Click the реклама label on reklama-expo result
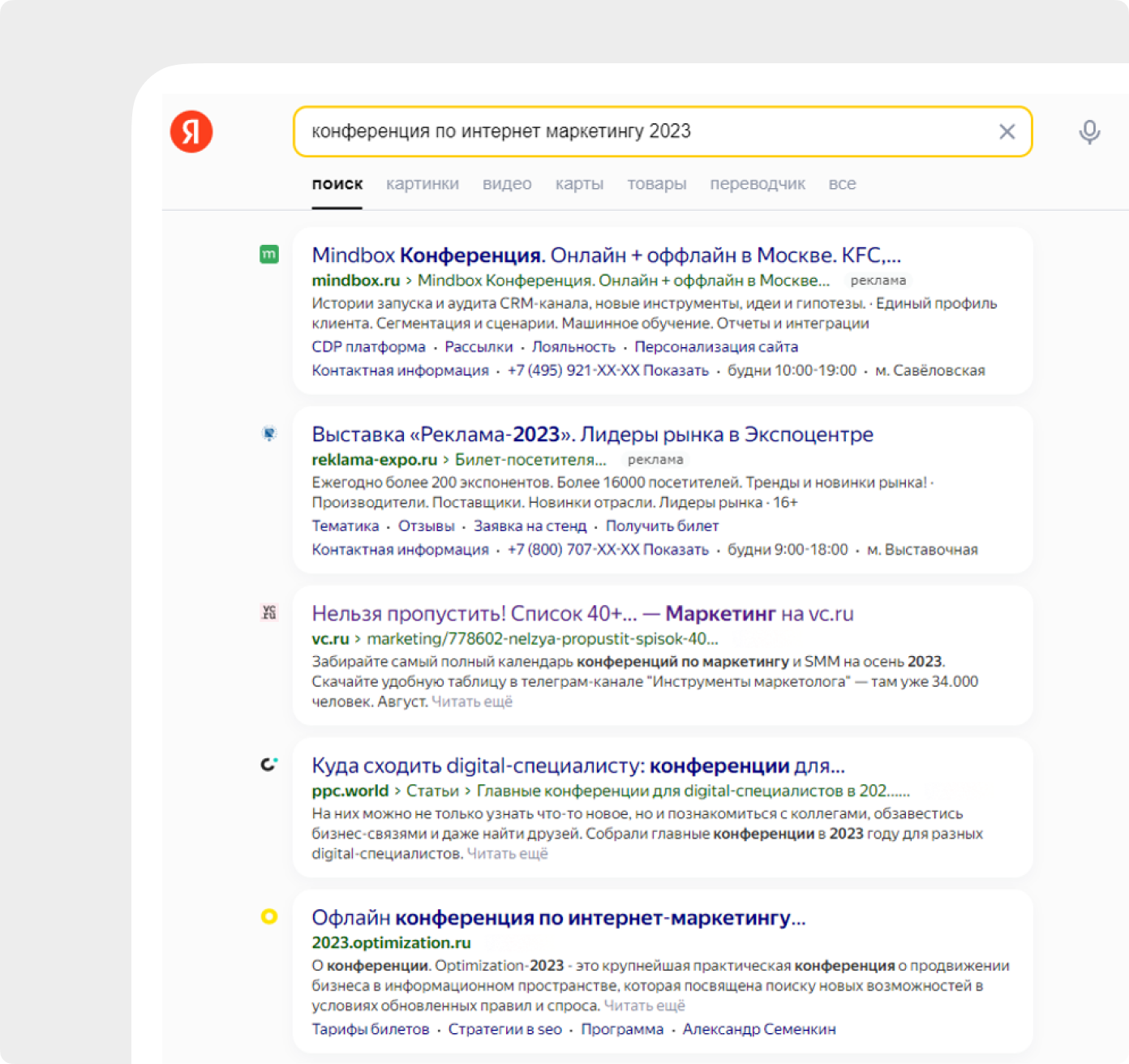1129x1064 pixels. point(655,460)
